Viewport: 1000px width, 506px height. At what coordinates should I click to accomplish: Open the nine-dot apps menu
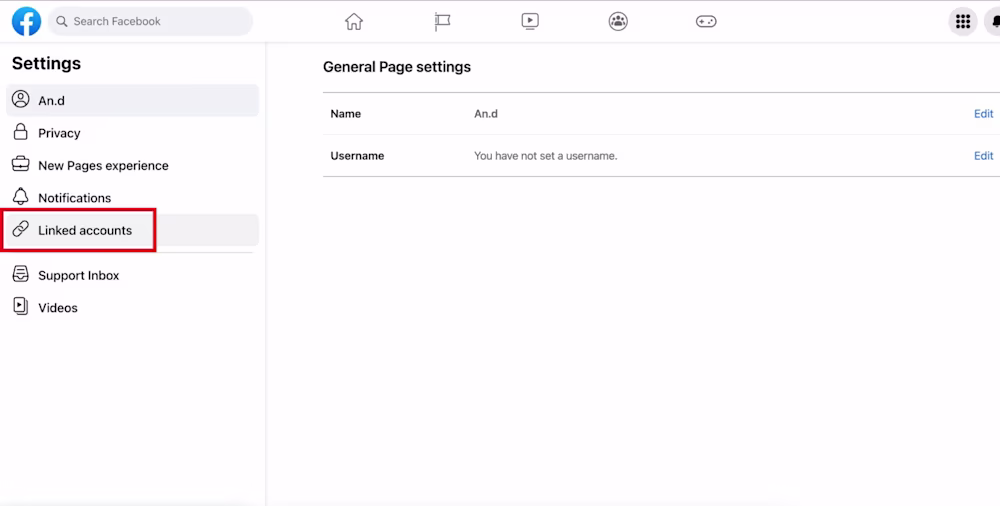point(963,22)
